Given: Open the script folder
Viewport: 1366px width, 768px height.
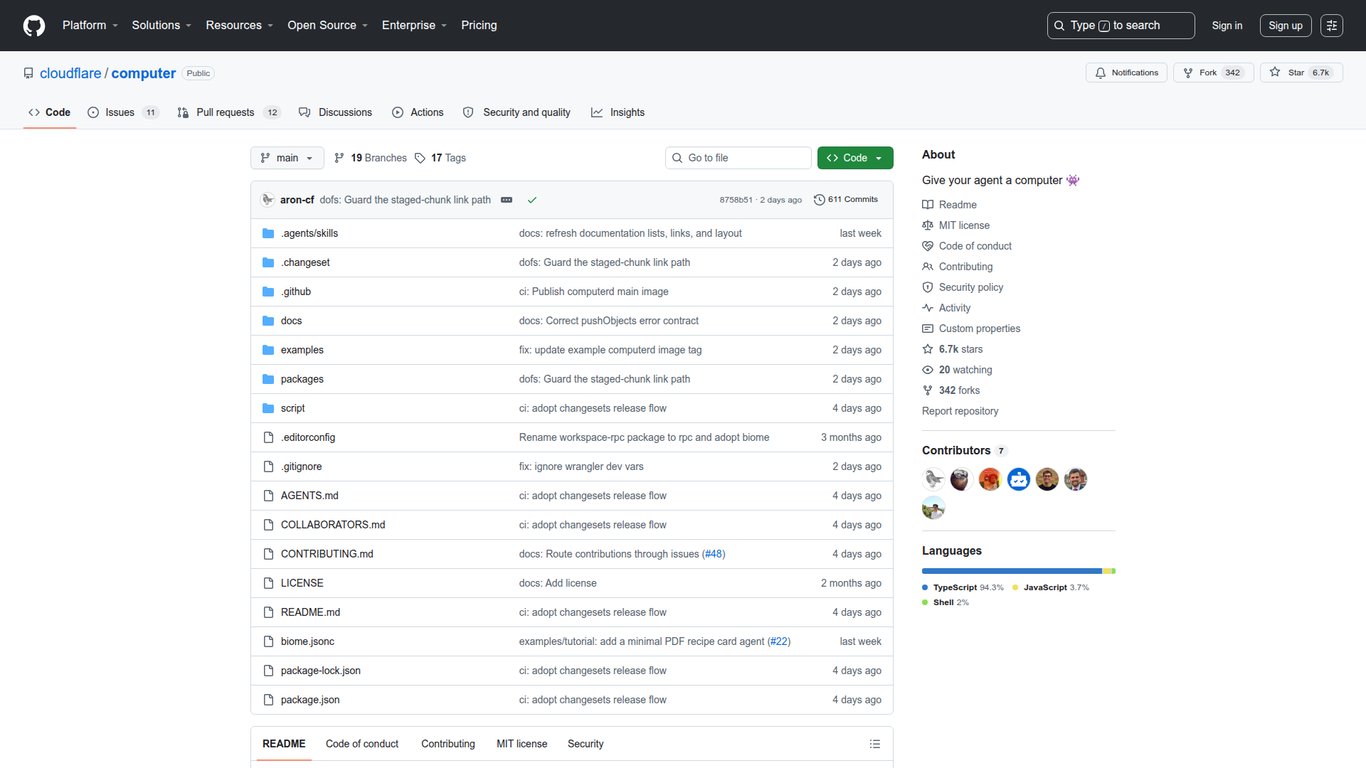Looking at the screenshot, I should tap(293, 408).
